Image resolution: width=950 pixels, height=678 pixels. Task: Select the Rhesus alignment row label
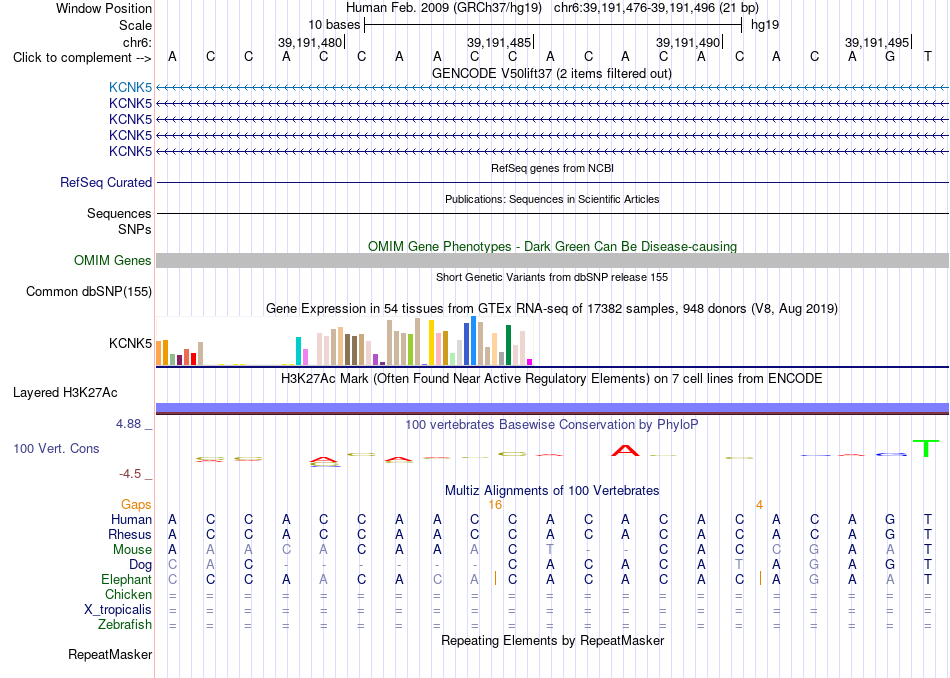pos(130,535)
